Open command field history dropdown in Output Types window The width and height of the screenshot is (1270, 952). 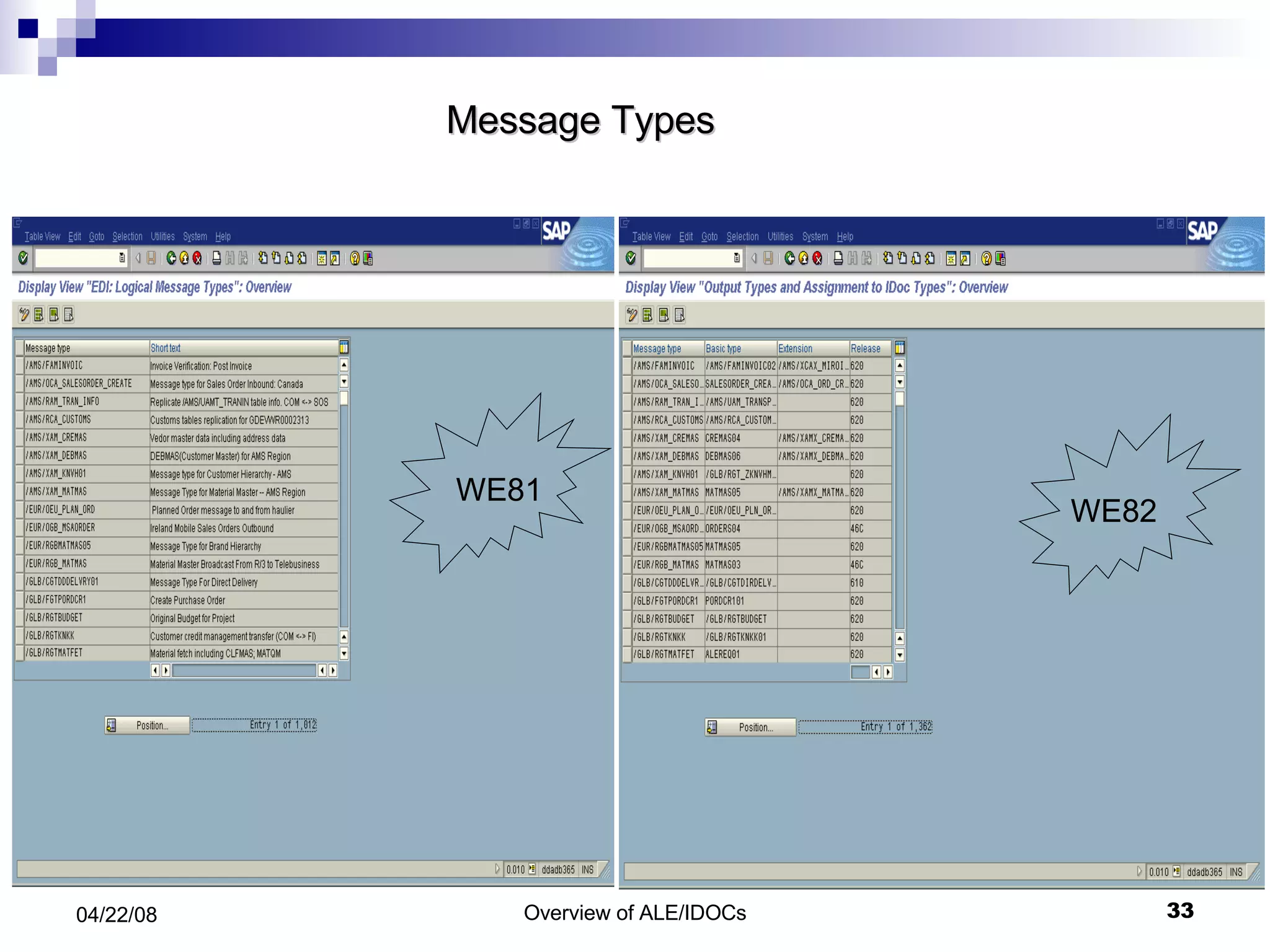pos(737,258)
